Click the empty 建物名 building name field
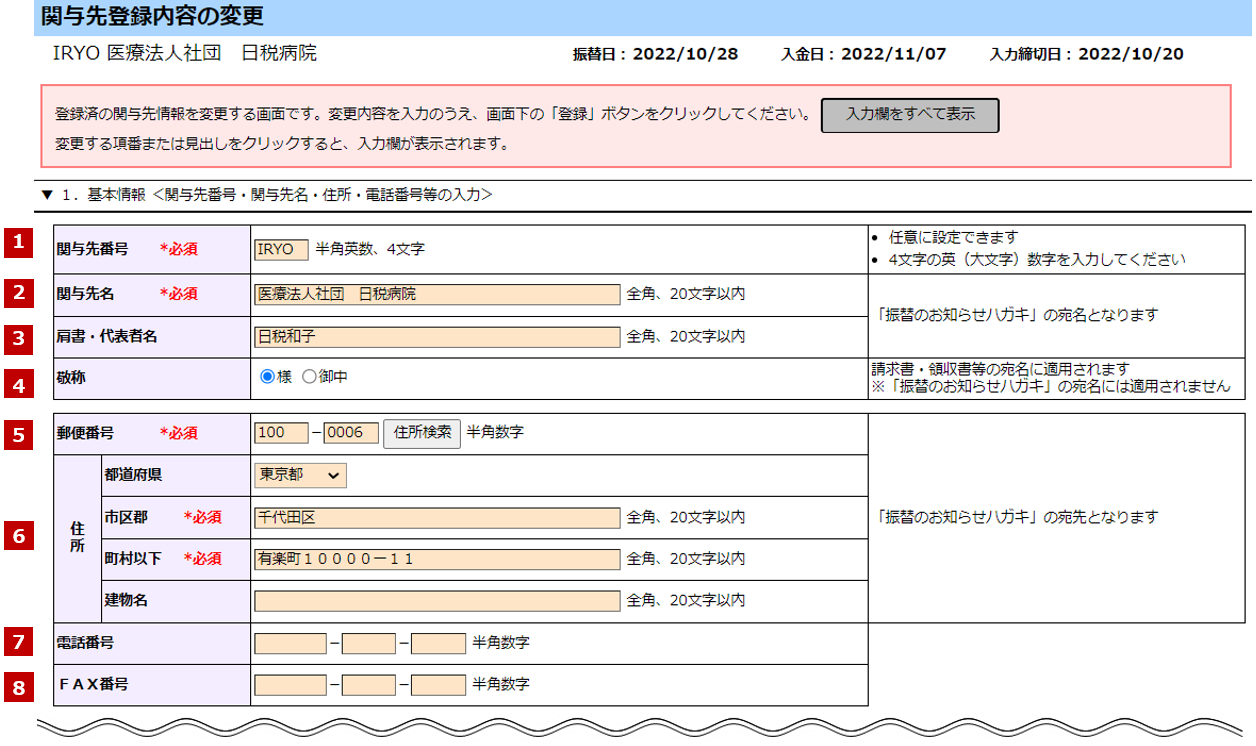 (x=437, y=601)
